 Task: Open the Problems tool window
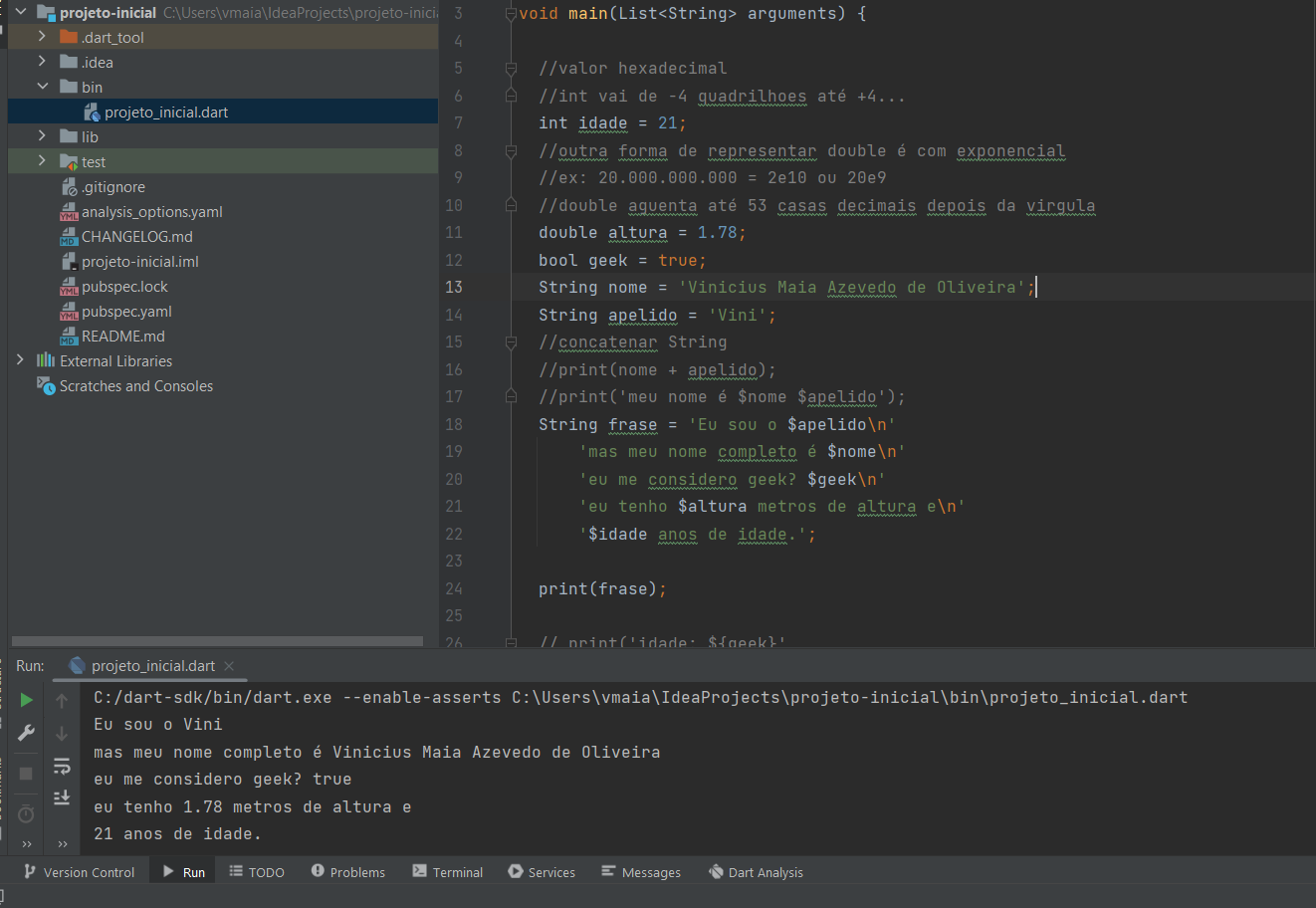(x=348, y=872)
